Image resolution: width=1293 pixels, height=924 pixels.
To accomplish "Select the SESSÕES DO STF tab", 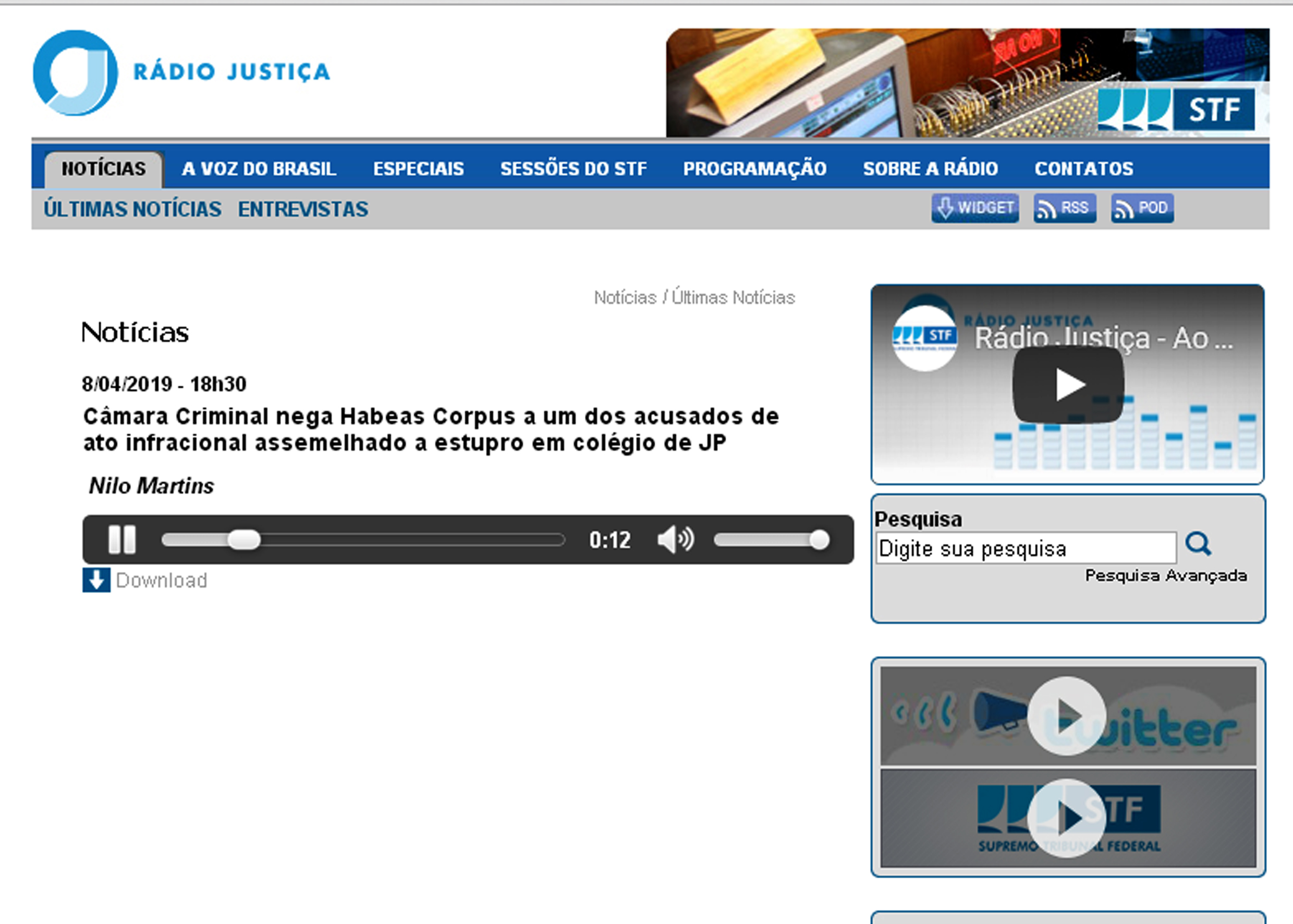I will (574, 169).
